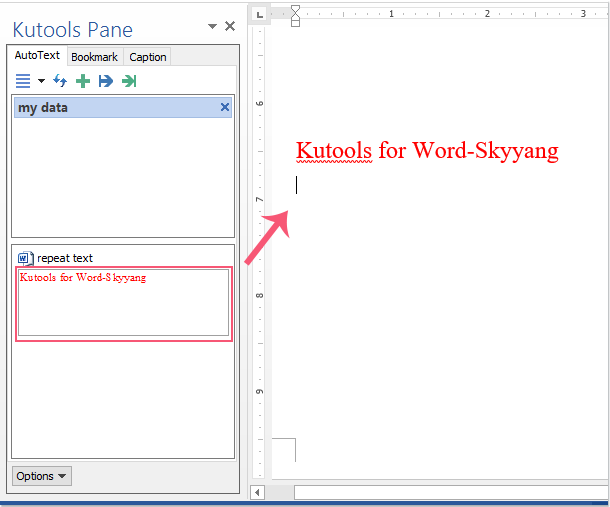
Task: Click the first-line indent marker on ruler
Action: (x=296, y=10)
